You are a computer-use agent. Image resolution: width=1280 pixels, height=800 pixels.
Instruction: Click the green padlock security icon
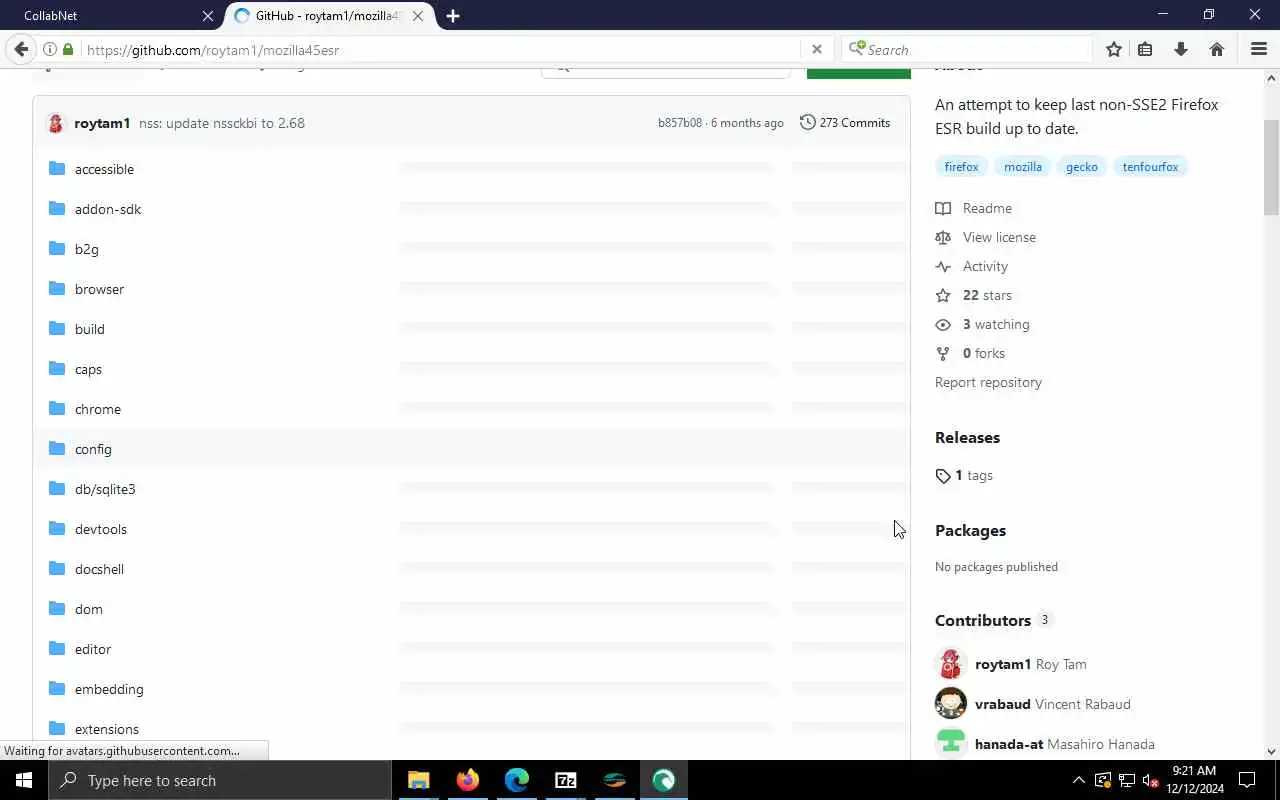68,49
